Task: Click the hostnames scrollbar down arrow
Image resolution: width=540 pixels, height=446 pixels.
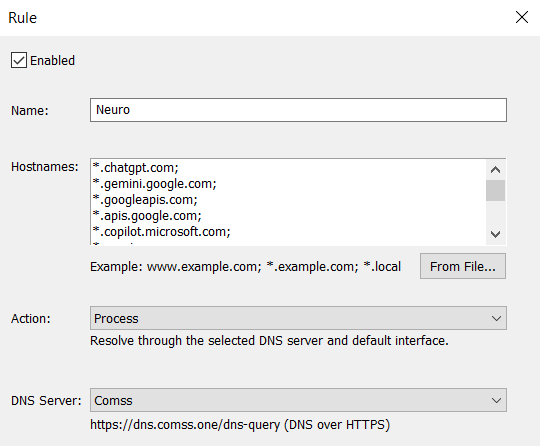Action: click(496, 235)
